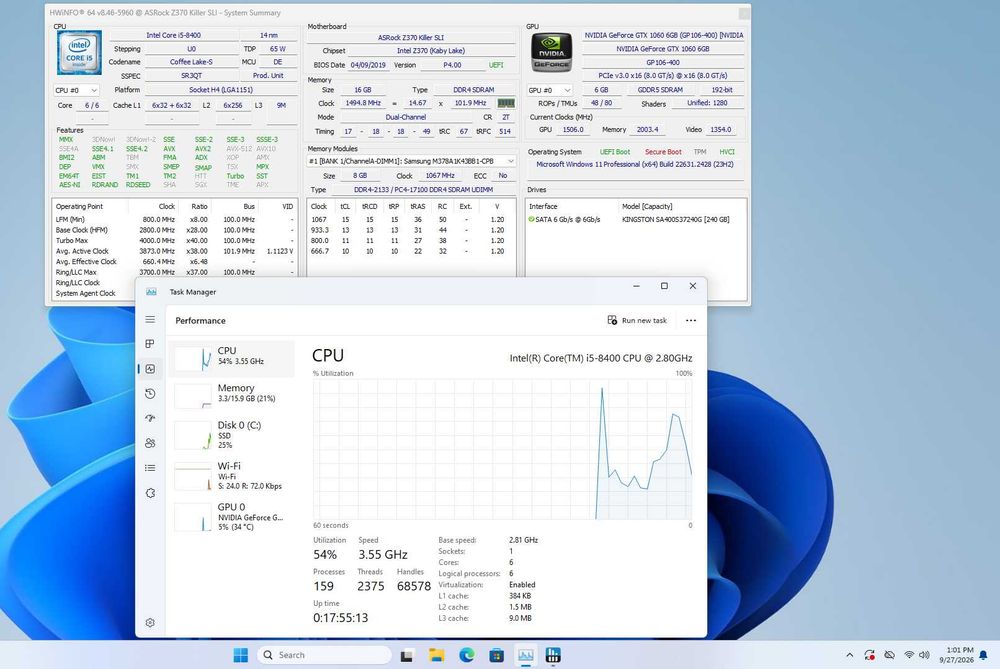Open Windows Start menu
This screenshot has height=669, width=1000.
pyautogui.click(x=240, y=655)
